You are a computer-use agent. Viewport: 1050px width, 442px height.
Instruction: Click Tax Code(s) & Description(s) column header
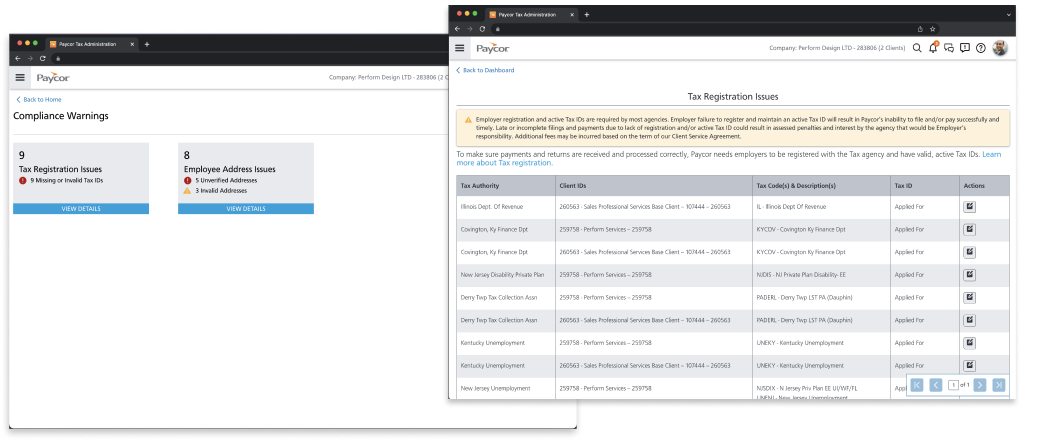click(821, 186)
